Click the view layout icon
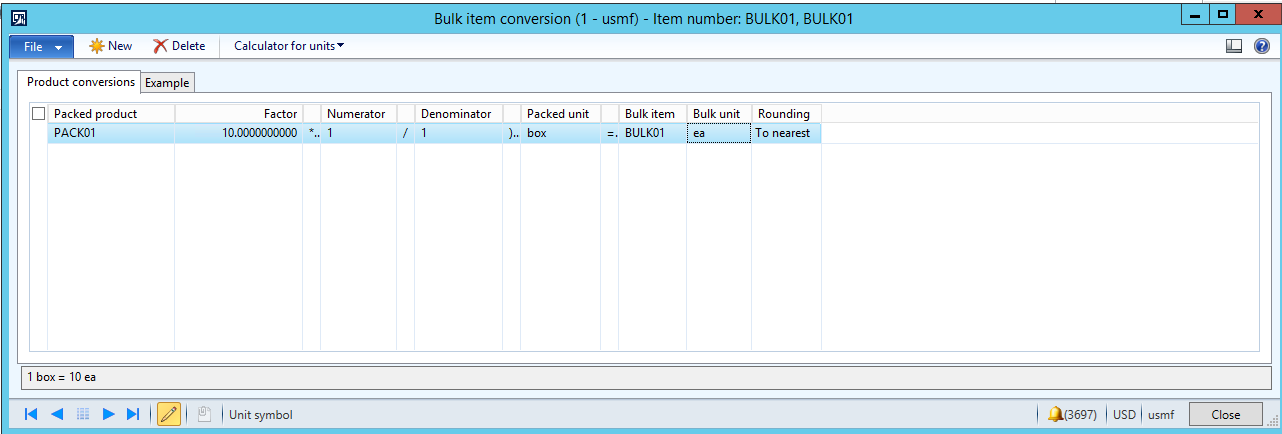 click(1234, 46)
